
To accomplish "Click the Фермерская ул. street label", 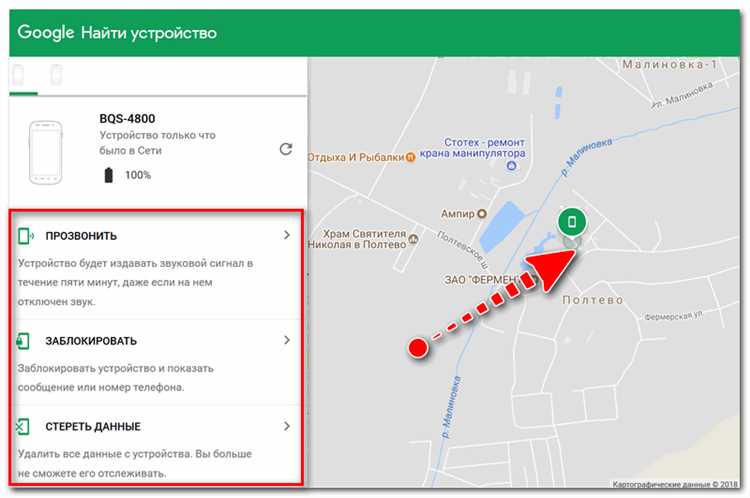I will coord(673,316).
